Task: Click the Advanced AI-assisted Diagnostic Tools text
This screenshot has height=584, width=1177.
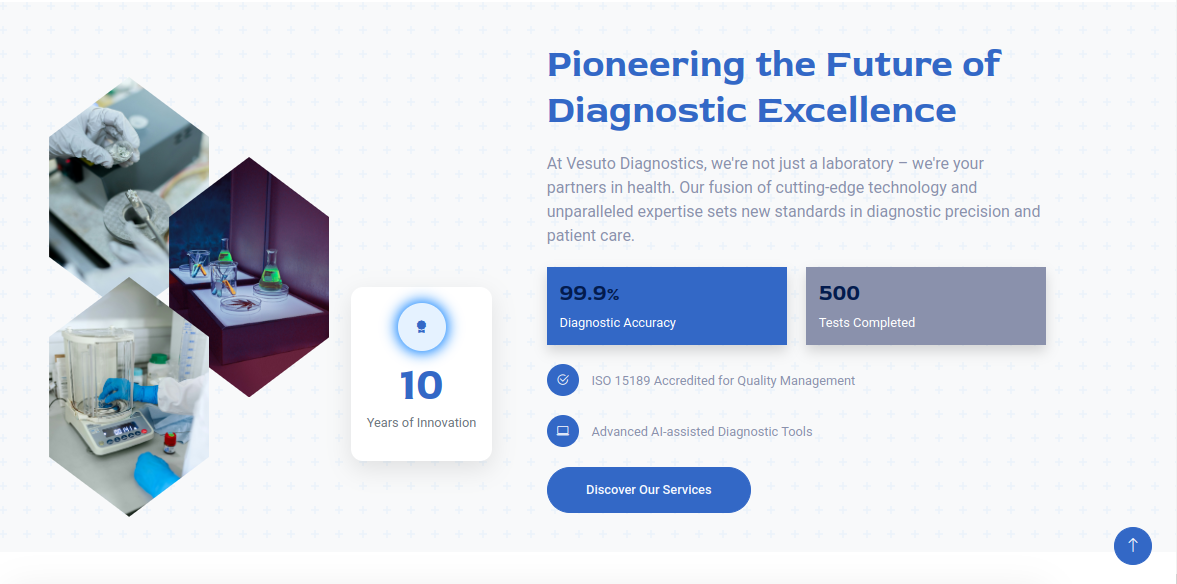Action: click(x=702, y=432)
